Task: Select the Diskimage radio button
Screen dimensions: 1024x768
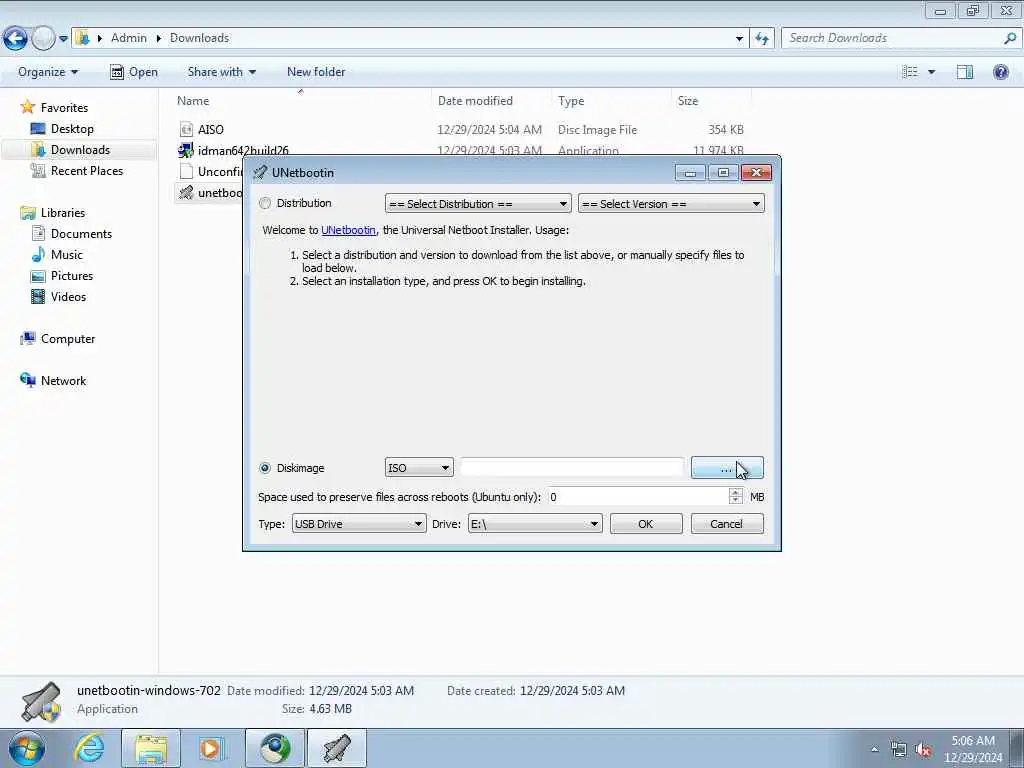Action: (264, 468)
